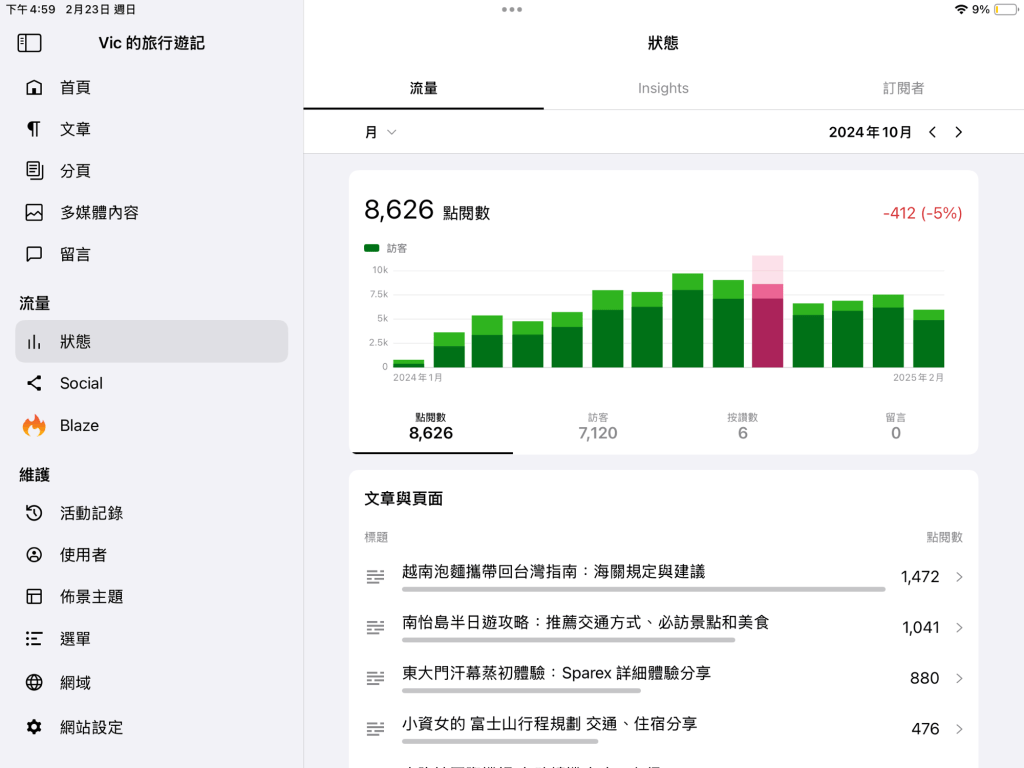Switch to the Insights tab

663,88
